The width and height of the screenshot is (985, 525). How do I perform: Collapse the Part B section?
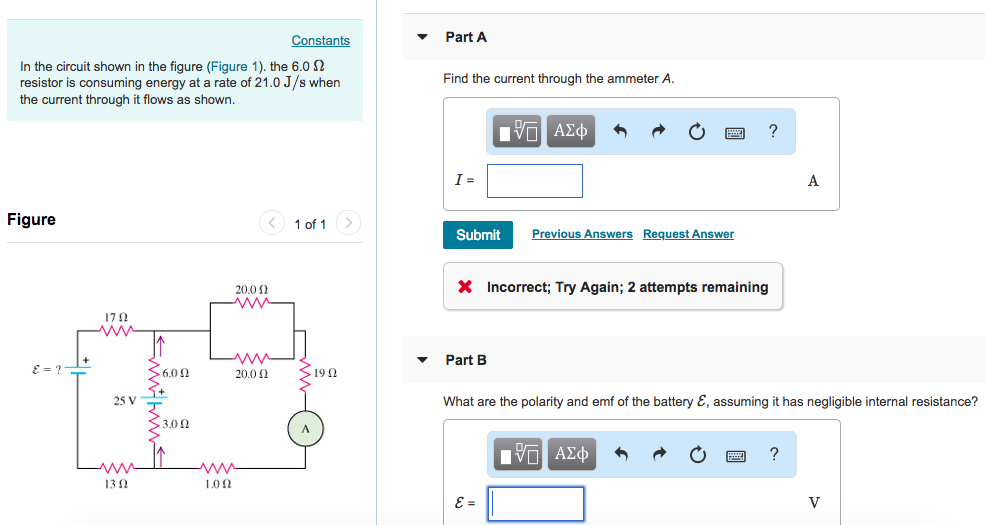coord(422,360)
